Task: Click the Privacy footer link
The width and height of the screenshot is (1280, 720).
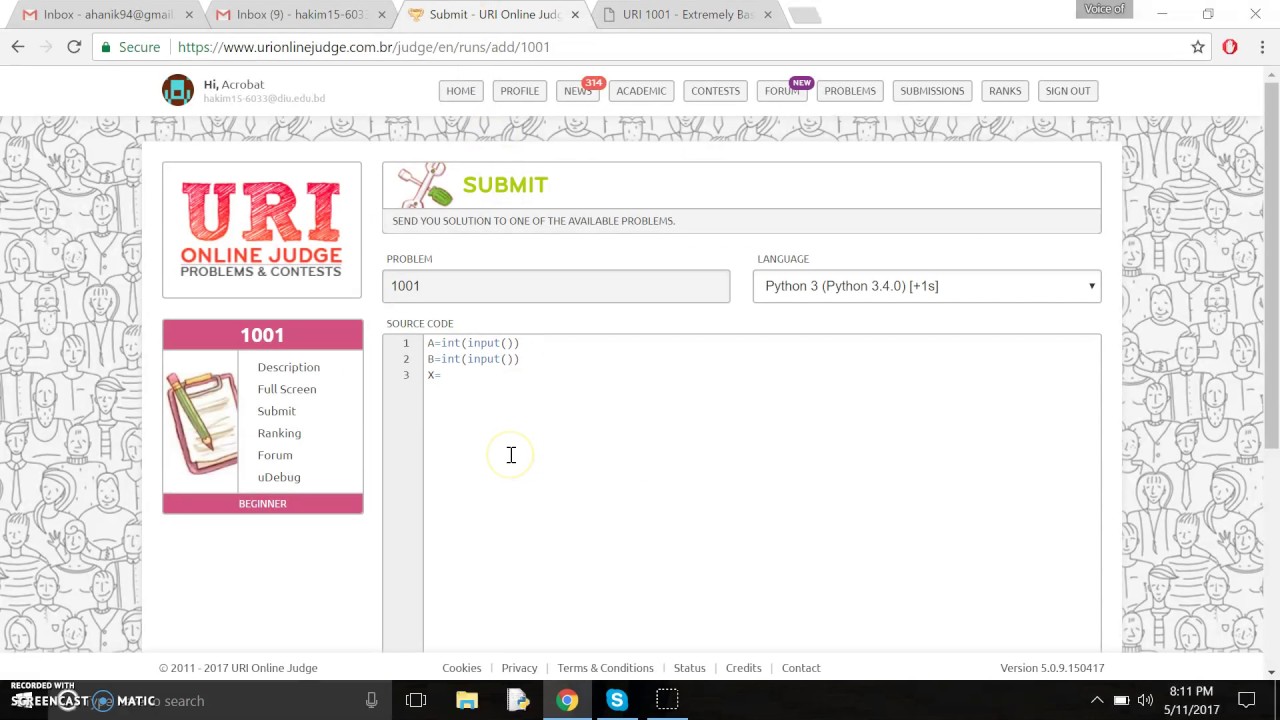Action: coord(519,668)
